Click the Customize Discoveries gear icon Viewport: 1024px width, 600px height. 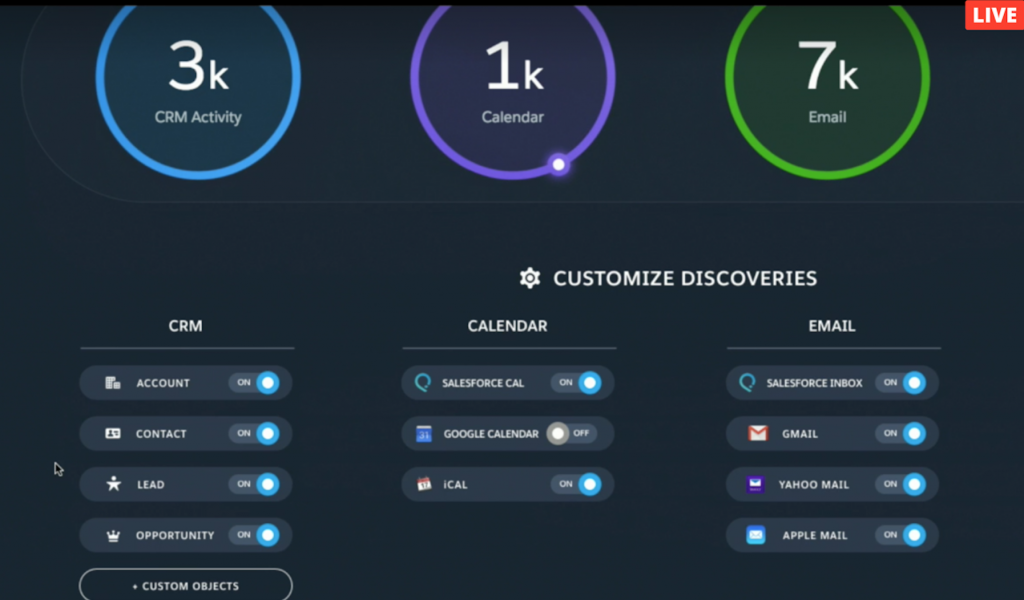tap(530, 278)
